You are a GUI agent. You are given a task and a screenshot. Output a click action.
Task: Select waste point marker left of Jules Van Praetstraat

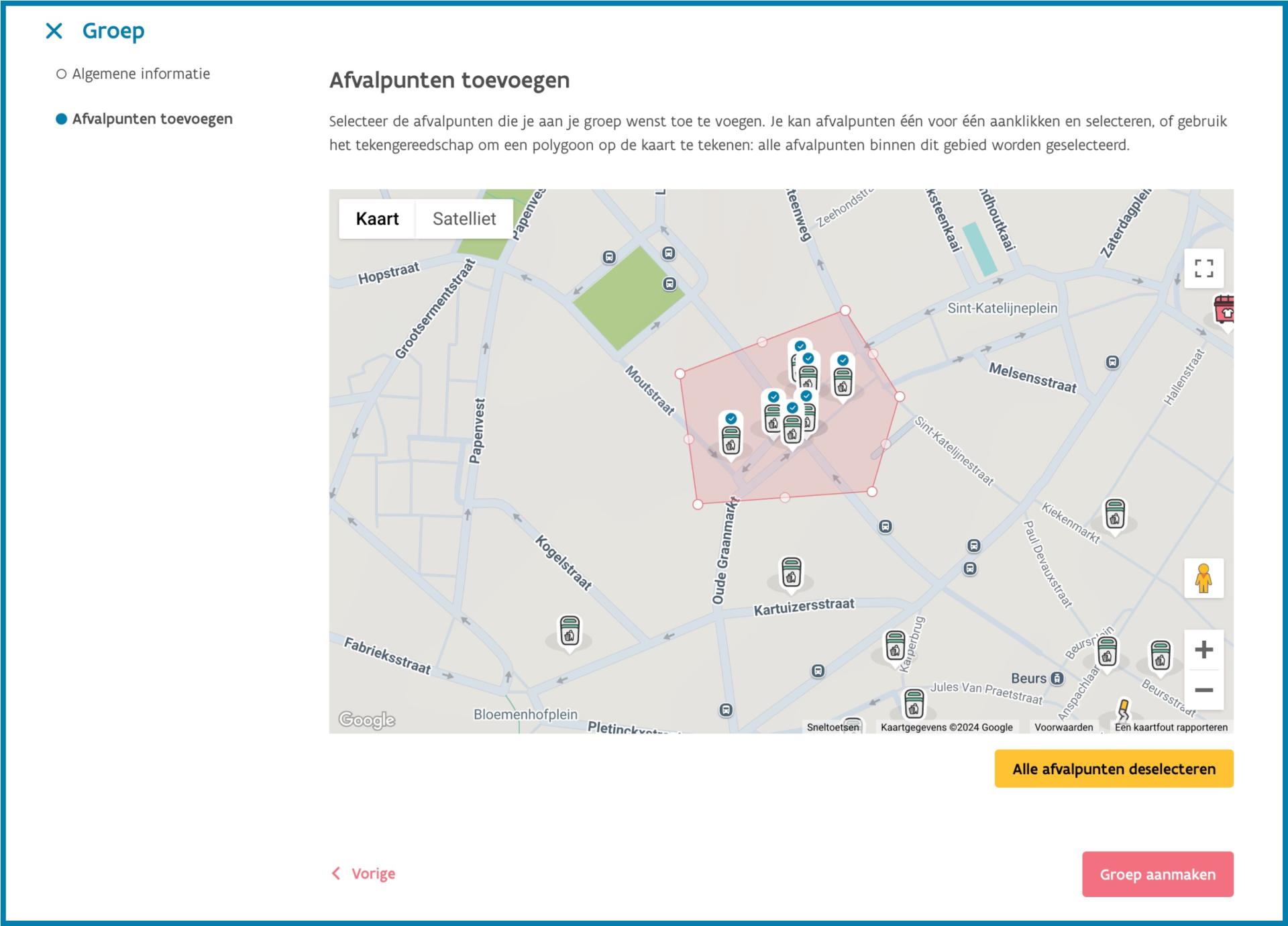coord(914,704)
